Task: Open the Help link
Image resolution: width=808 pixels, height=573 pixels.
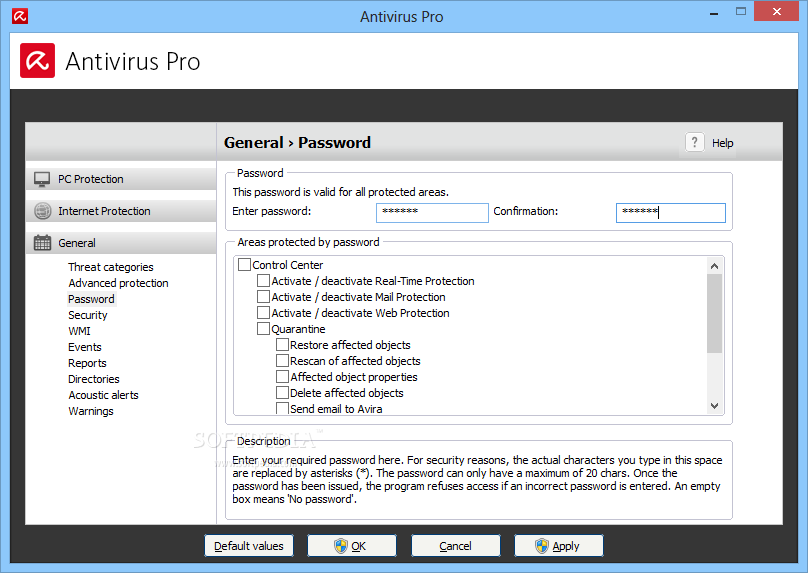Action: pos(722,143)
